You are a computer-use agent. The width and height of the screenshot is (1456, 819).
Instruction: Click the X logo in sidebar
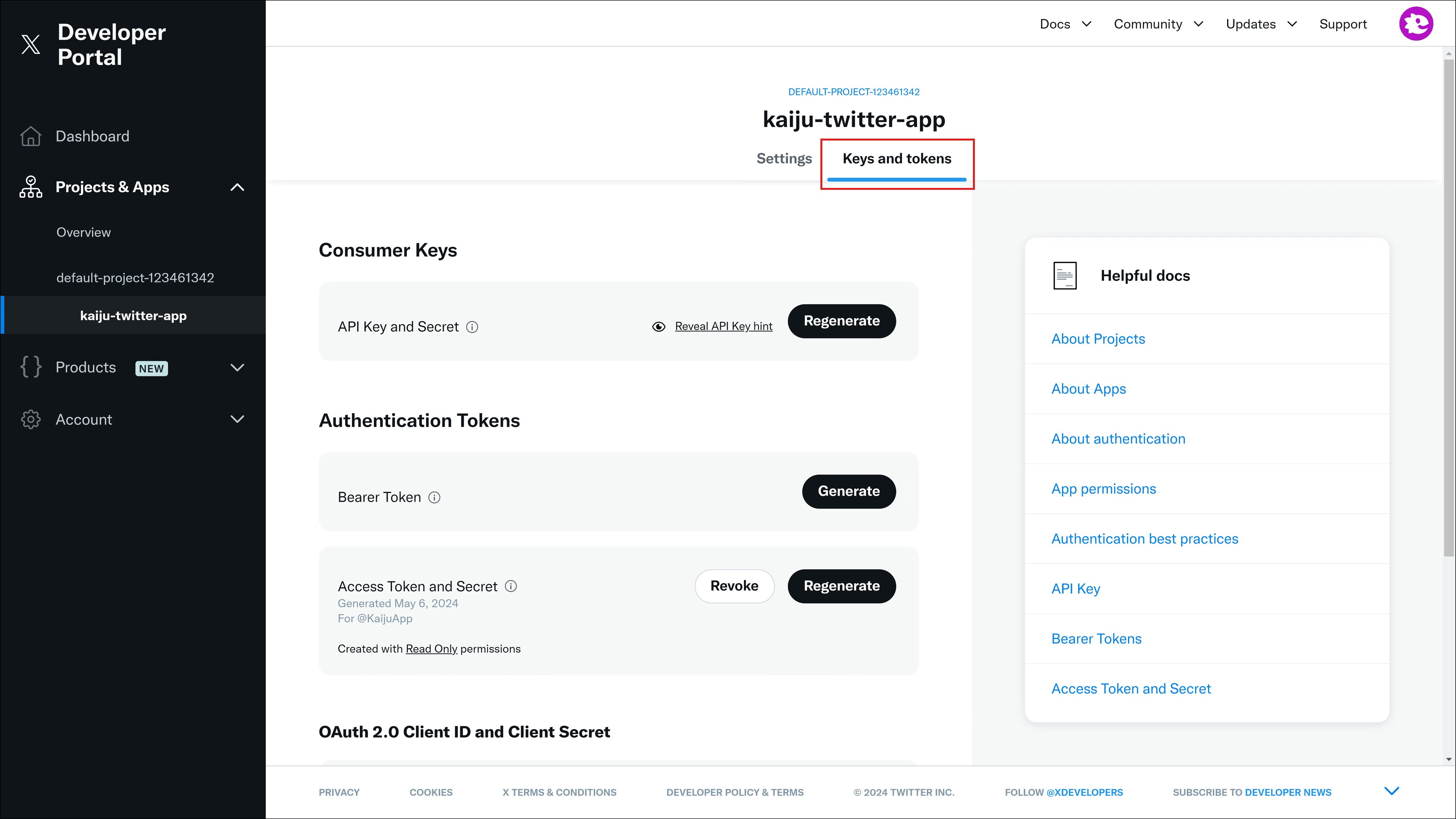tap(30, 44)
